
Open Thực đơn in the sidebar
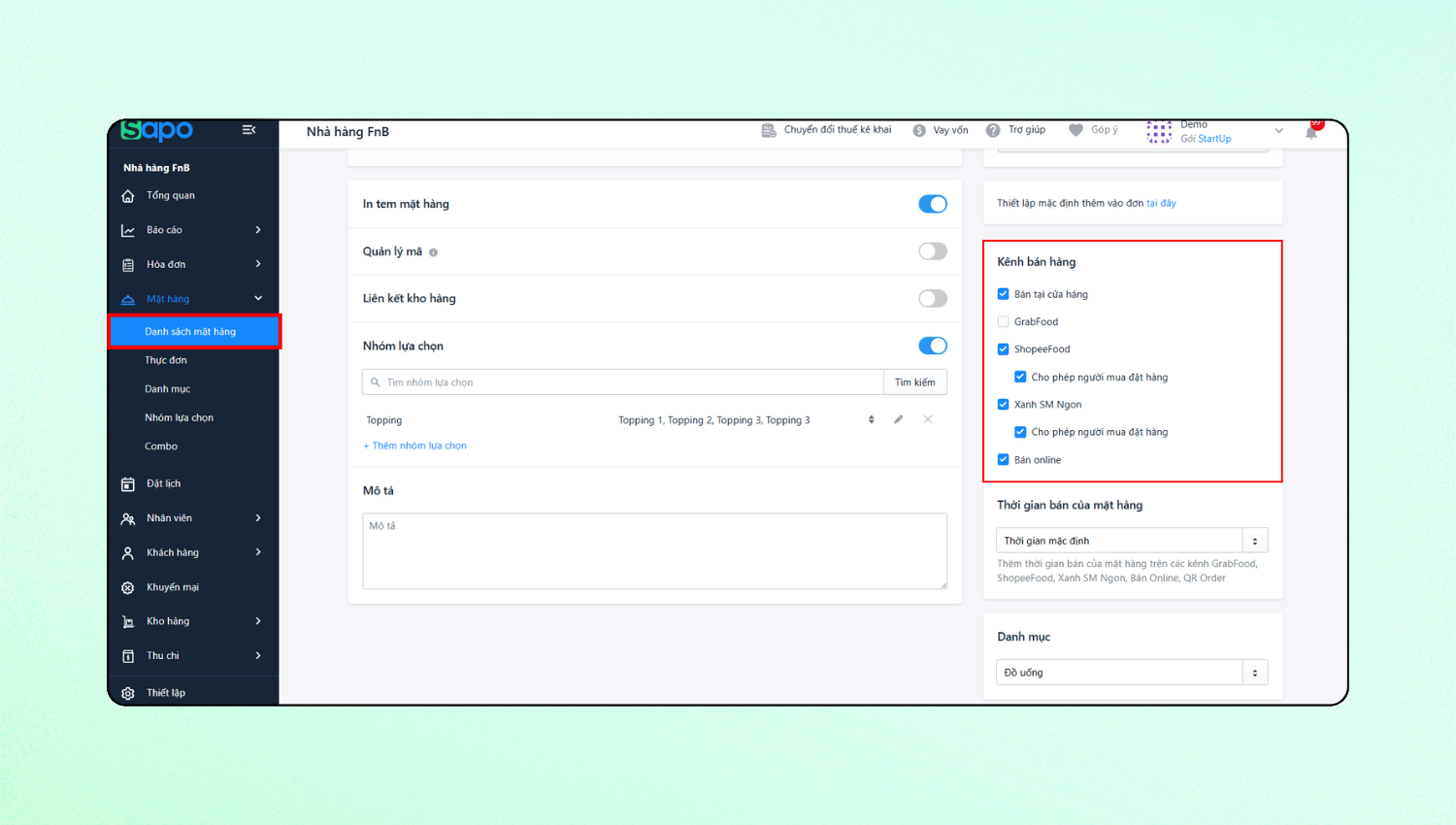(166, 360)
